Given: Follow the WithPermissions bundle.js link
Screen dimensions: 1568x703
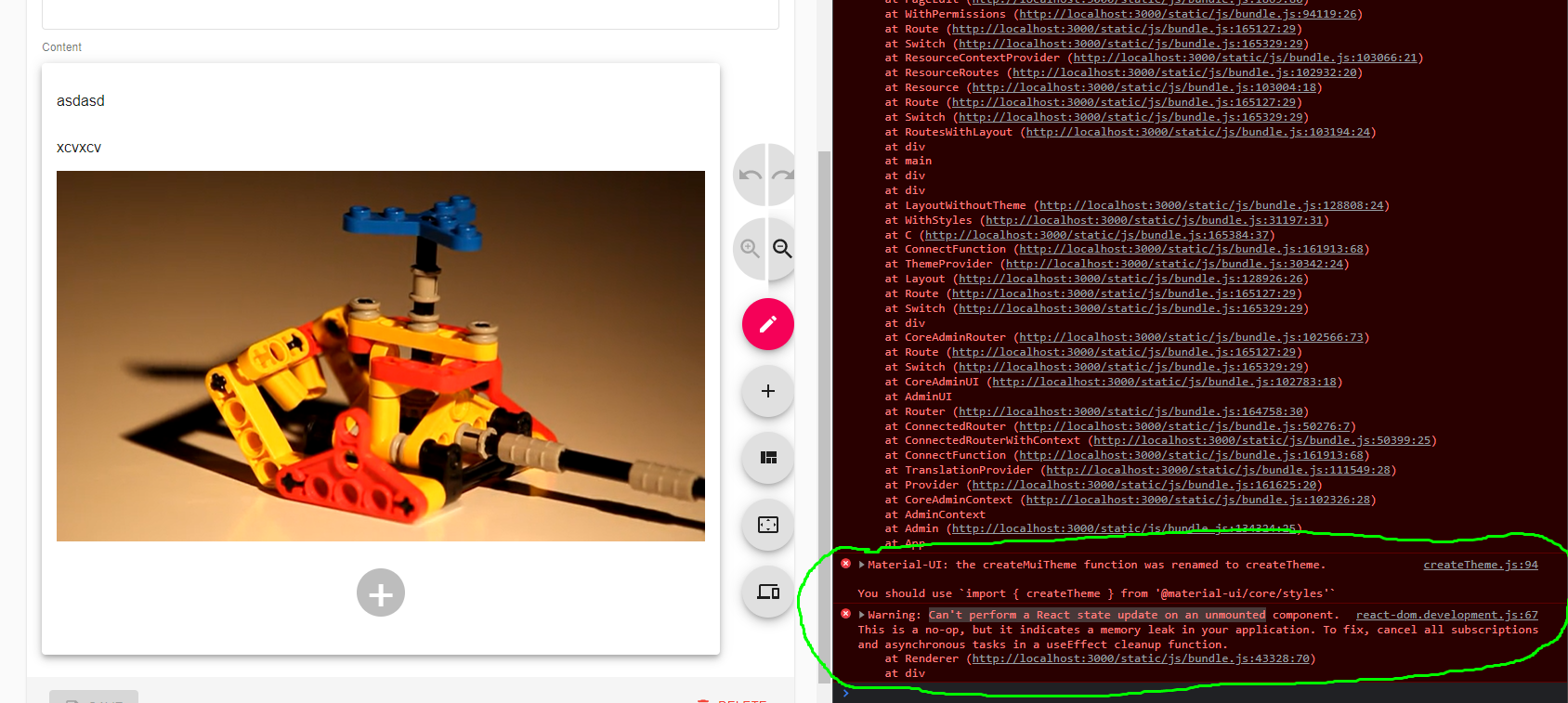Looking at the screenshot, I should coord(1188,14).
